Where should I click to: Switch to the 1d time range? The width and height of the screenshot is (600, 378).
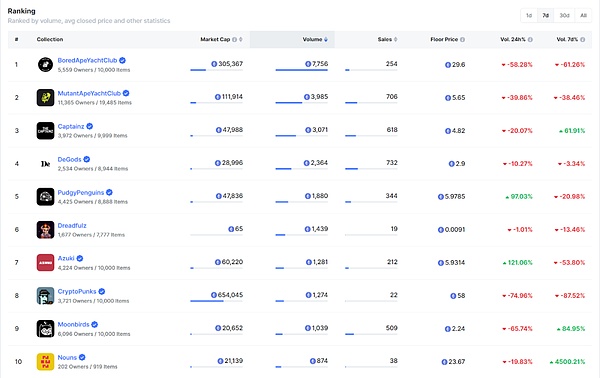tap(529, 15)
